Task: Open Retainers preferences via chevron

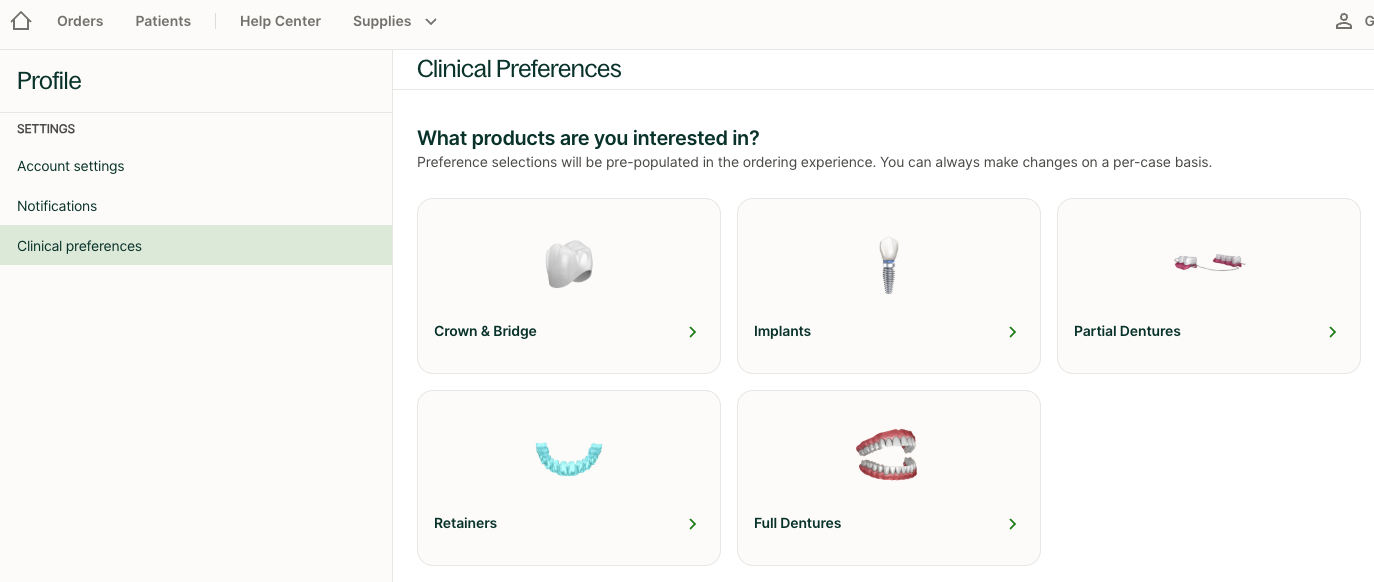Action: [x=692, y=524]
